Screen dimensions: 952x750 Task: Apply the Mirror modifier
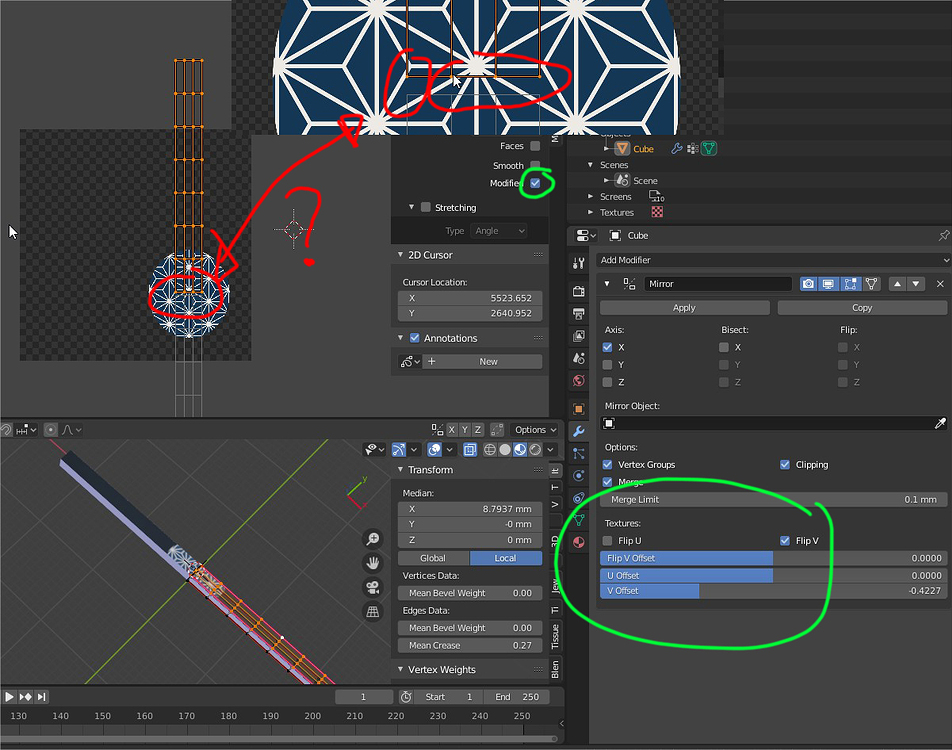tap(684, 308)
